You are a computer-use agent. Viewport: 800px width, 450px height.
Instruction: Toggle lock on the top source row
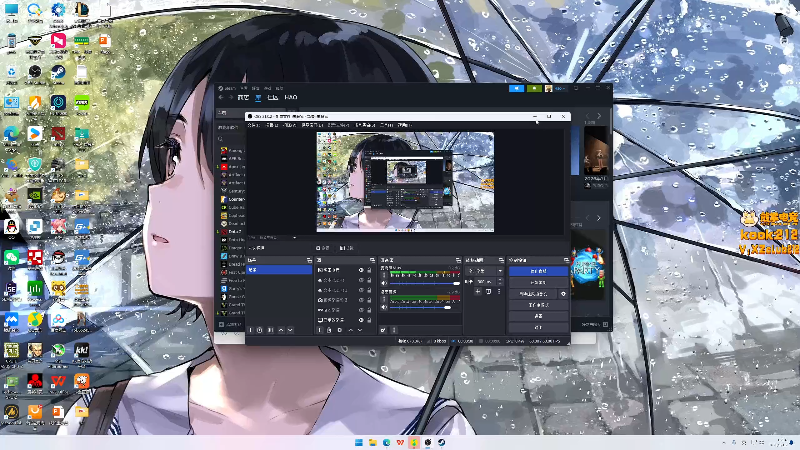coord(369,270)
